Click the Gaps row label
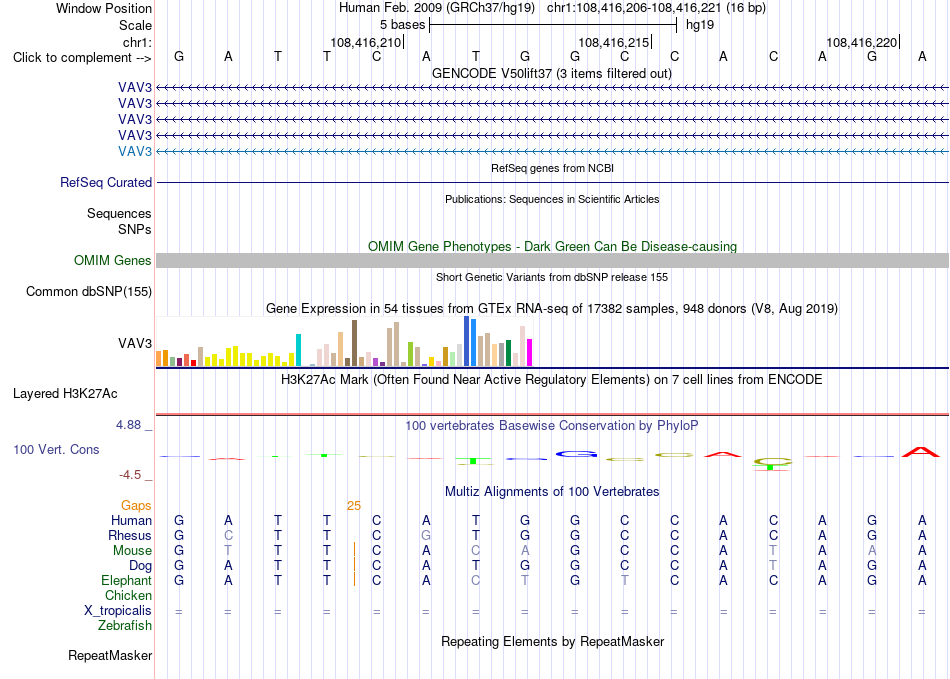Screen dimensions: 950x679 (136, 505)
